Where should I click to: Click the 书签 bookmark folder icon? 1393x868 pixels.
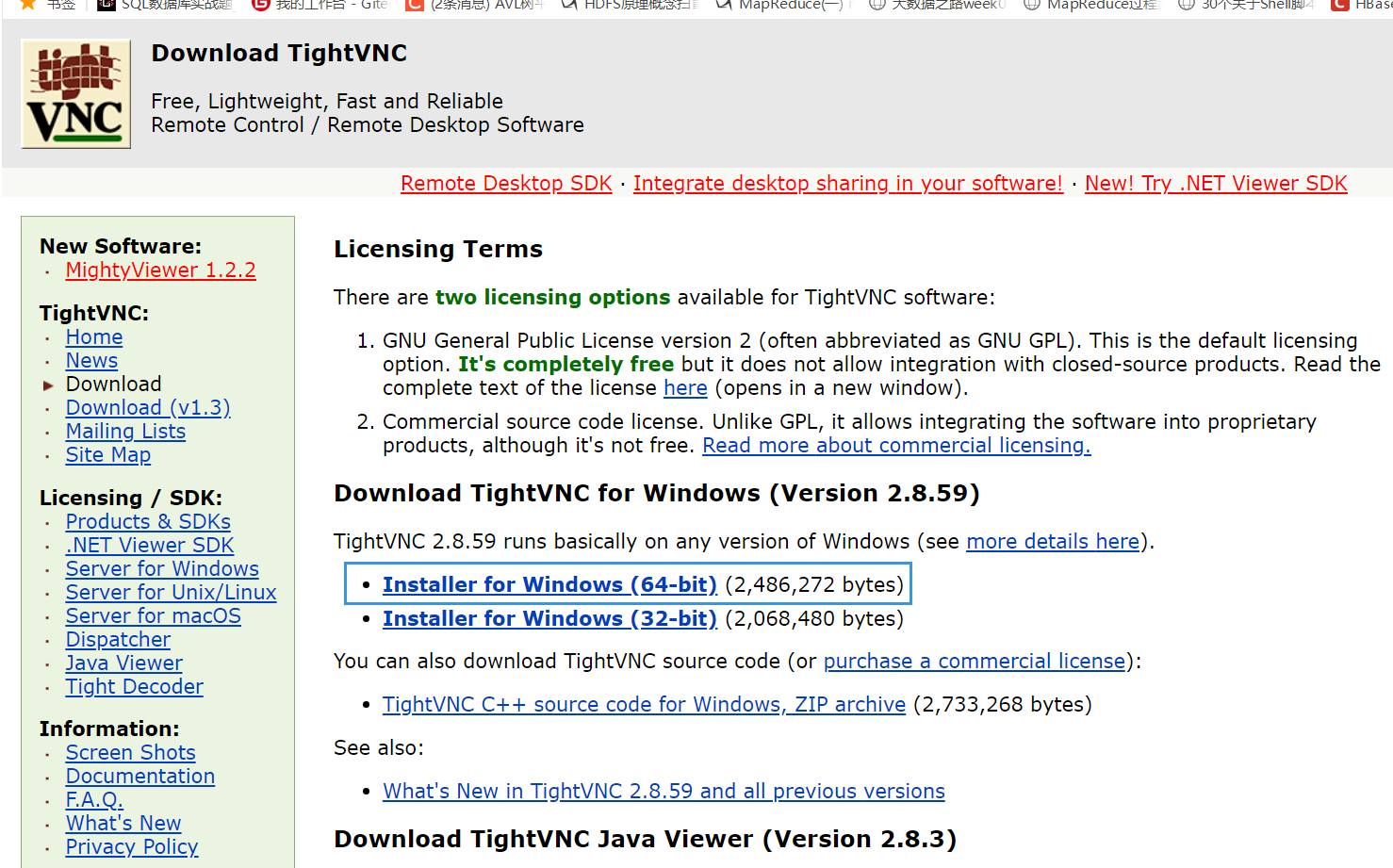(x=29, y=7)
